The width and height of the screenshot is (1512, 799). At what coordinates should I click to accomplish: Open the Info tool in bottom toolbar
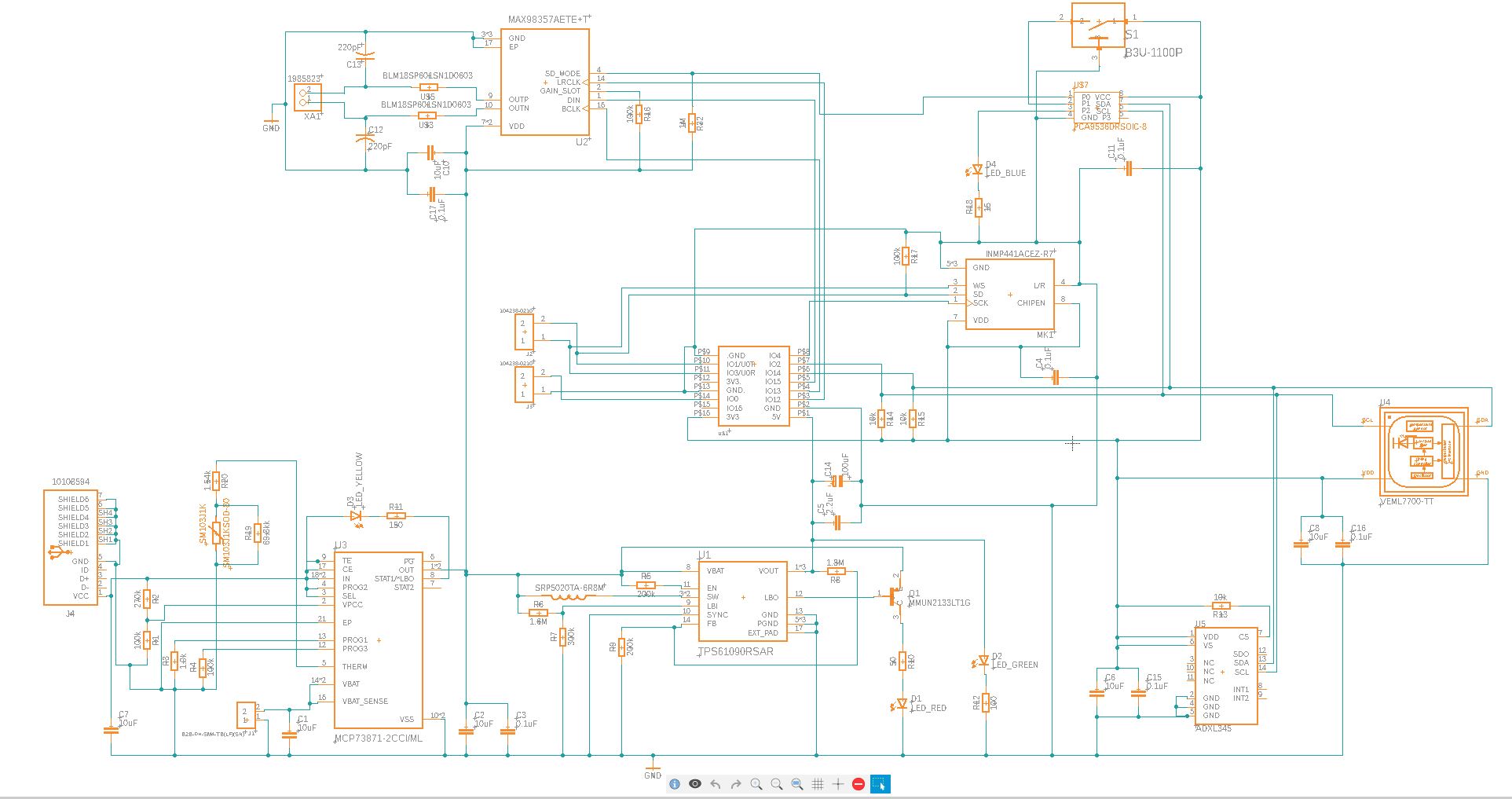675,784
